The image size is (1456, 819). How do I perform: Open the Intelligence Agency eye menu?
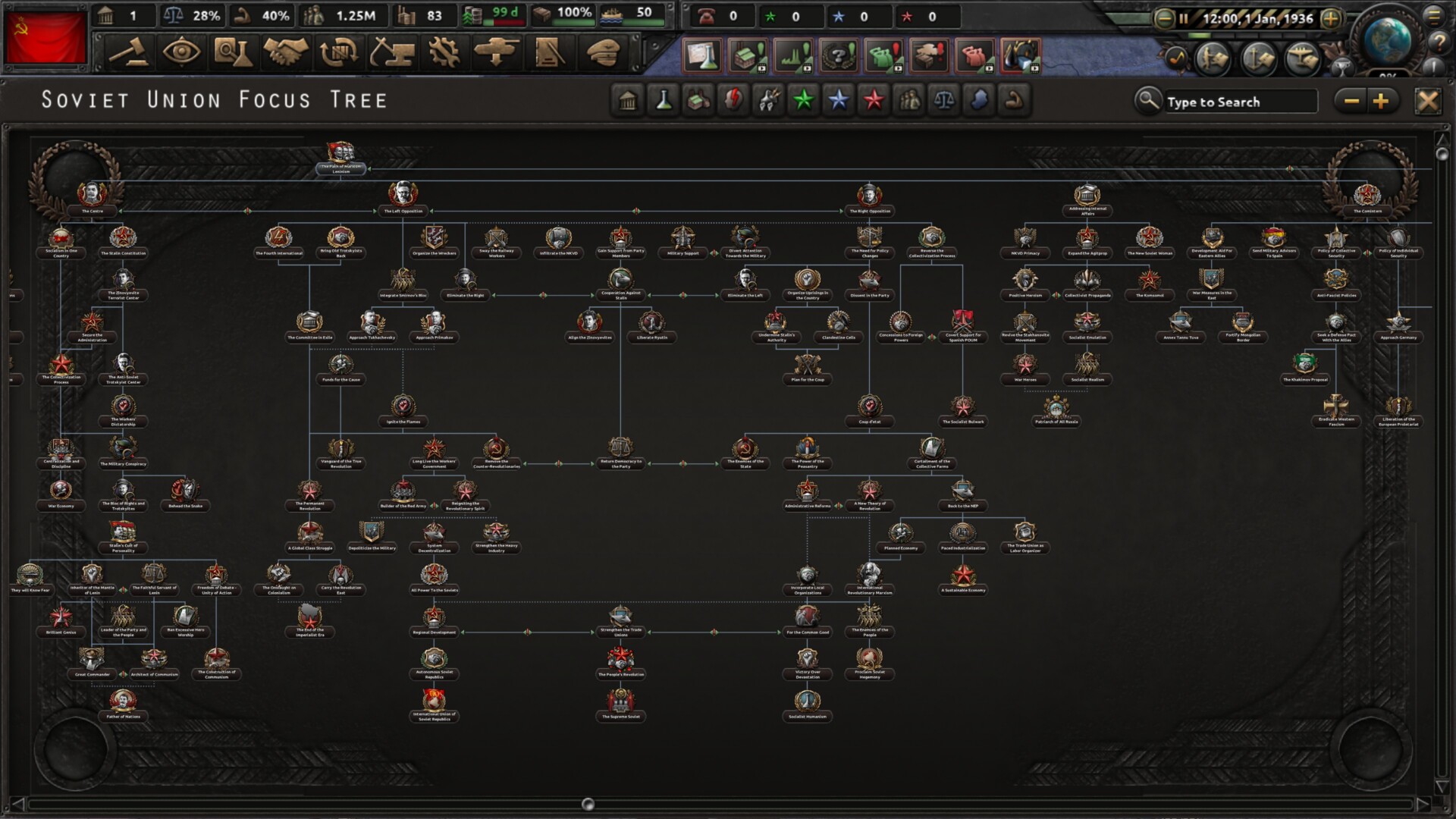pyautogui.click(x=180, y=53)
